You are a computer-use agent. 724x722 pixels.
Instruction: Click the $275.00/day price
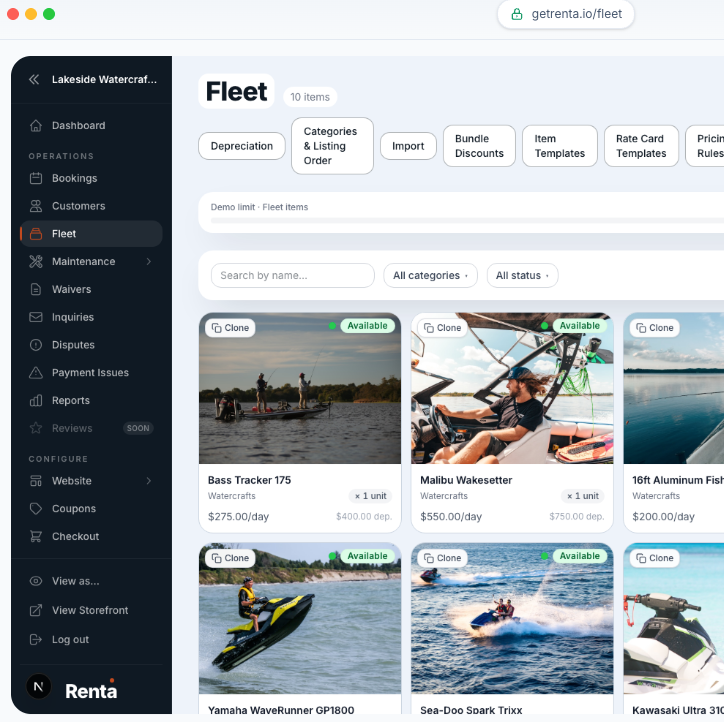point(238,517)
